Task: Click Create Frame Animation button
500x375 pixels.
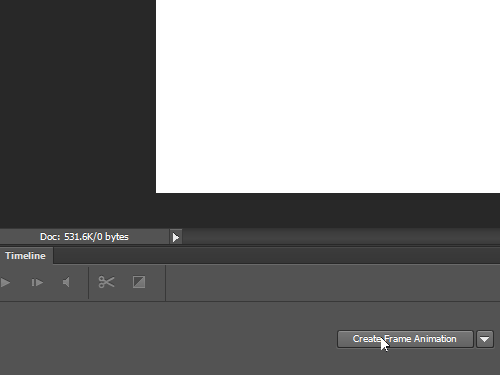Action: (405, 339)
